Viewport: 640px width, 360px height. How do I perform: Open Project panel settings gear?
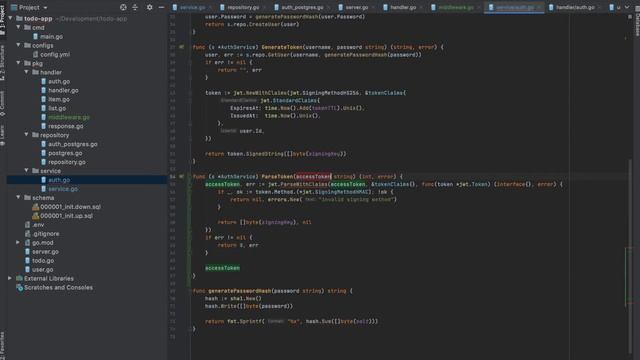(149, 7)
